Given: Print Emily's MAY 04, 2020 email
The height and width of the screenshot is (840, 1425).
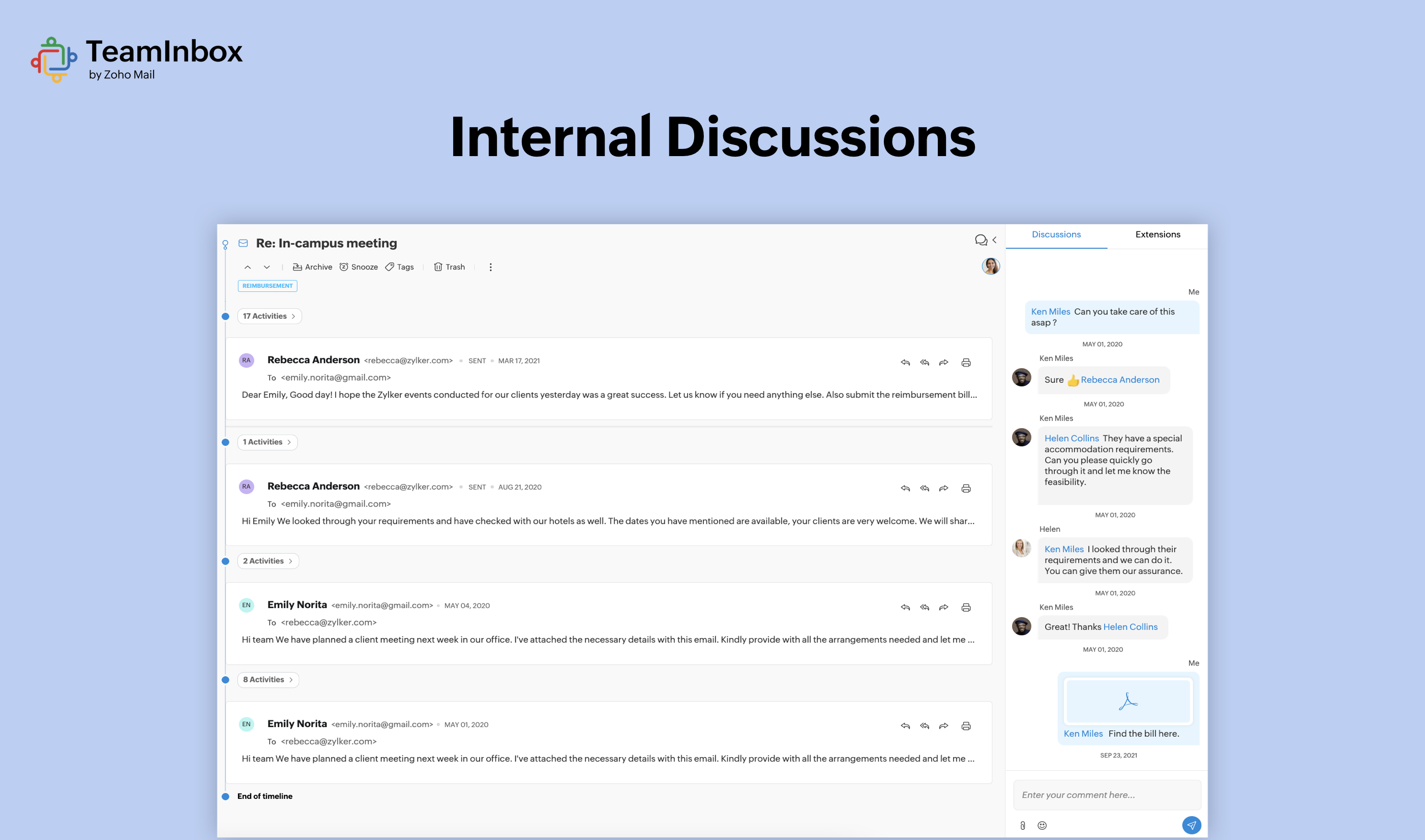Looking at the screenshot, I should tap(966, 607).
